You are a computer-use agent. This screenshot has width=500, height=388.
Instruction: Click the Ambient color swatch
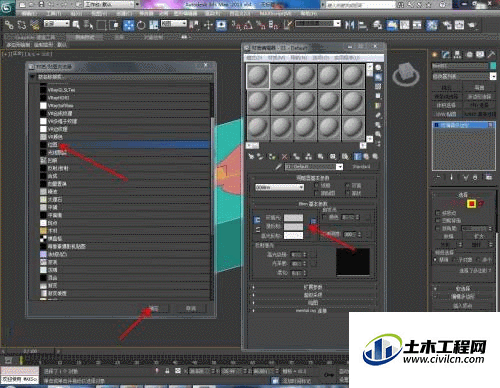[293, 218]
